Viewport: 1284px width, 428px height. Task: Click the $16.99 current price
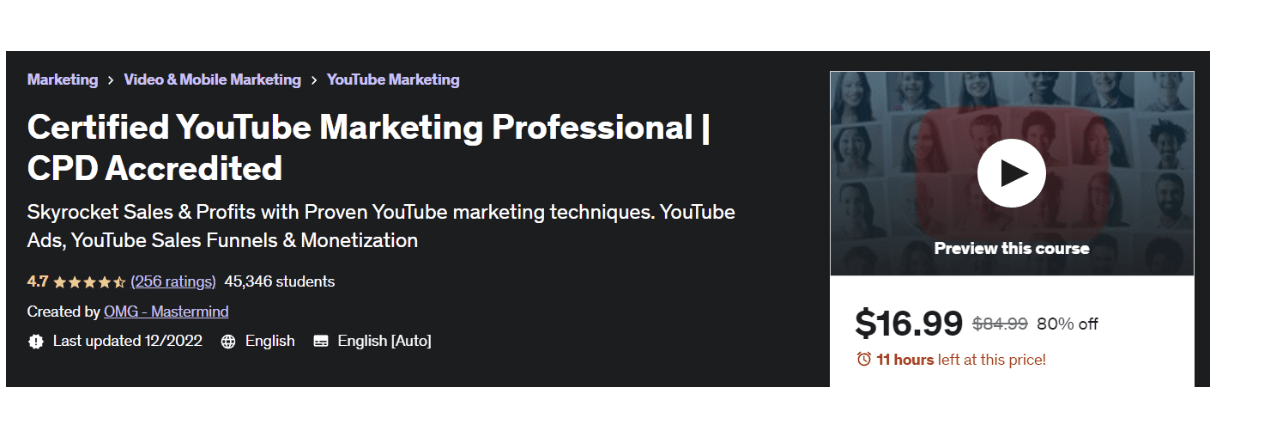pyautogui.click(x=908, y=323)
